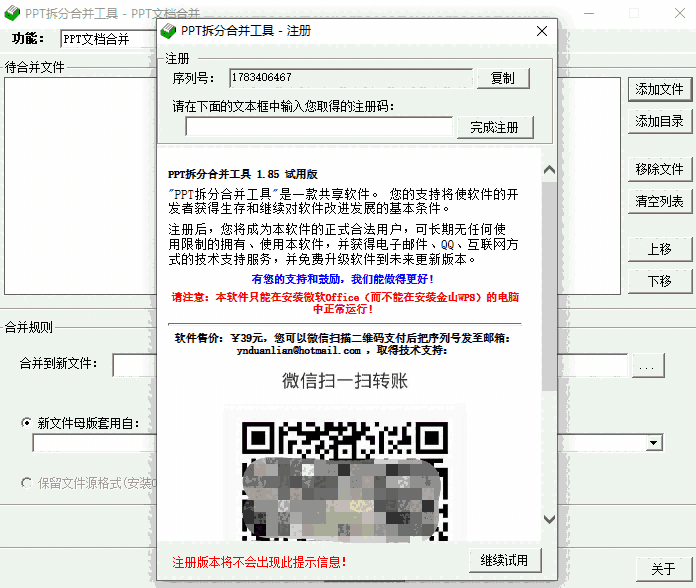Click the email ynduanlian@hotmail.com text
This screenshot has height=588, width=696.
299,351
